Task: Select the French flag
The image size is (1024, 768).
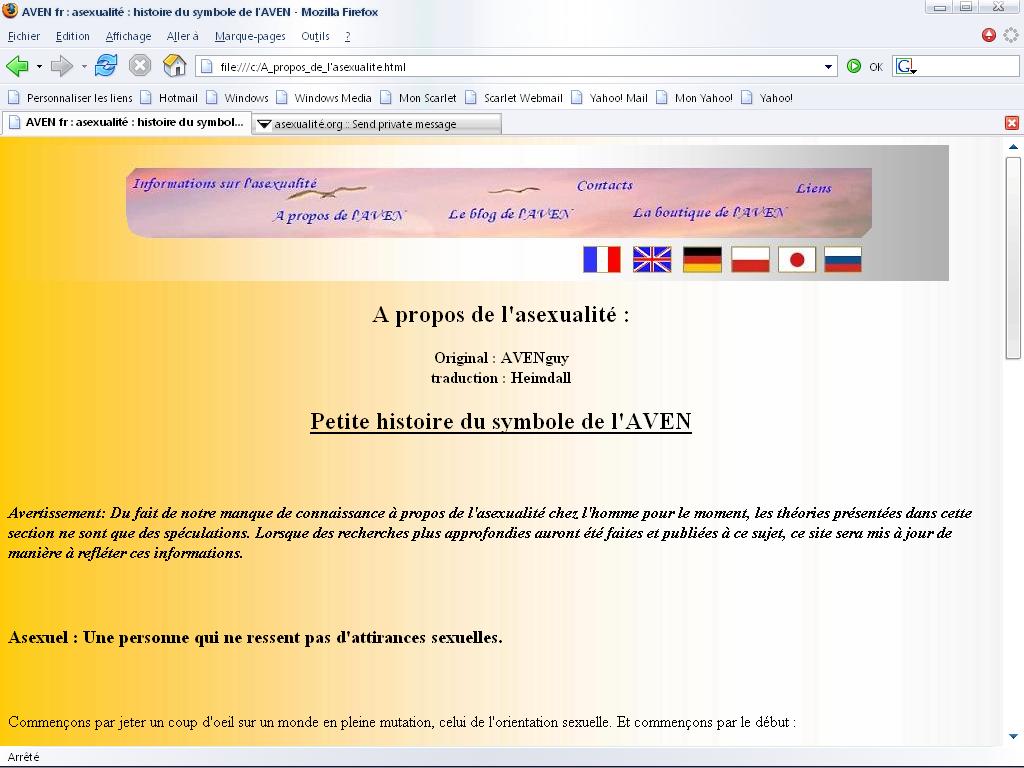Action: pyautogui.click(x=601, y=259)
